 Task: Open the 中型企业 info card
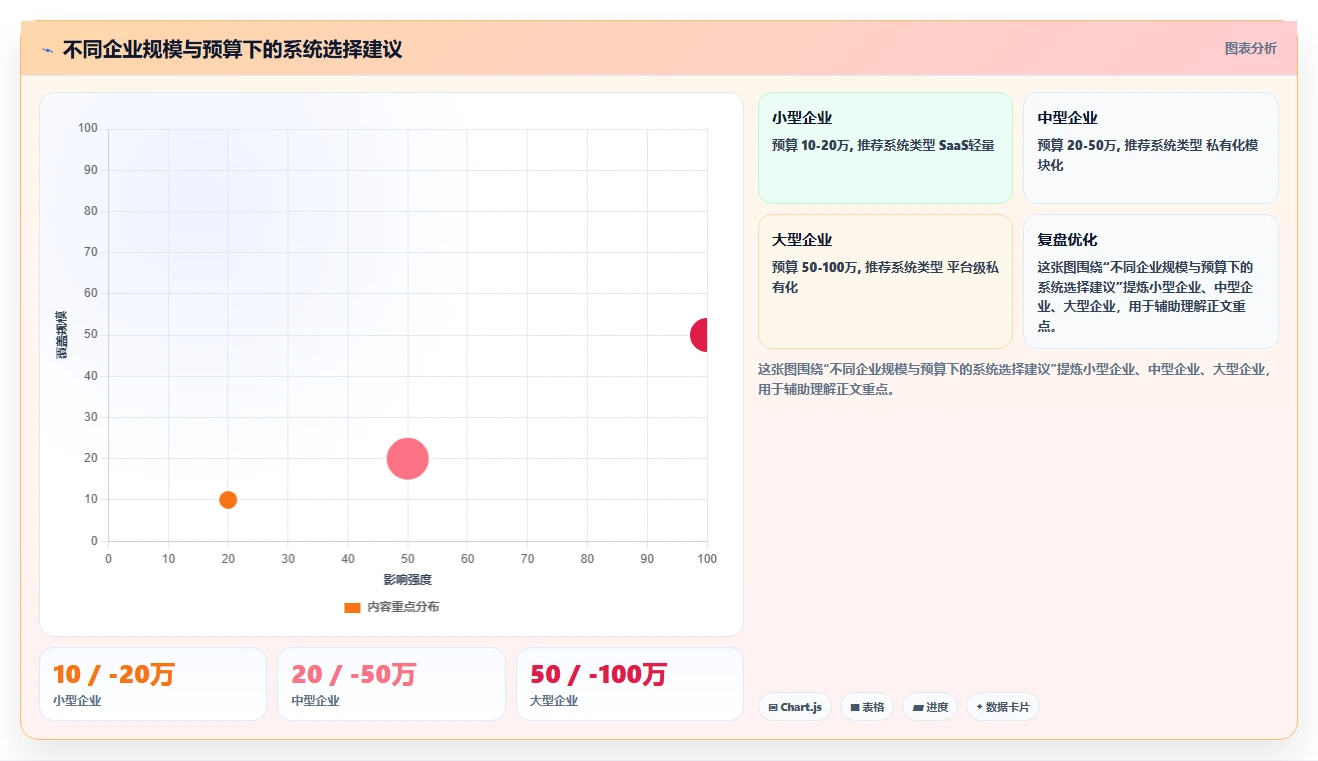pyautogui.click(x=1150, y=148)
